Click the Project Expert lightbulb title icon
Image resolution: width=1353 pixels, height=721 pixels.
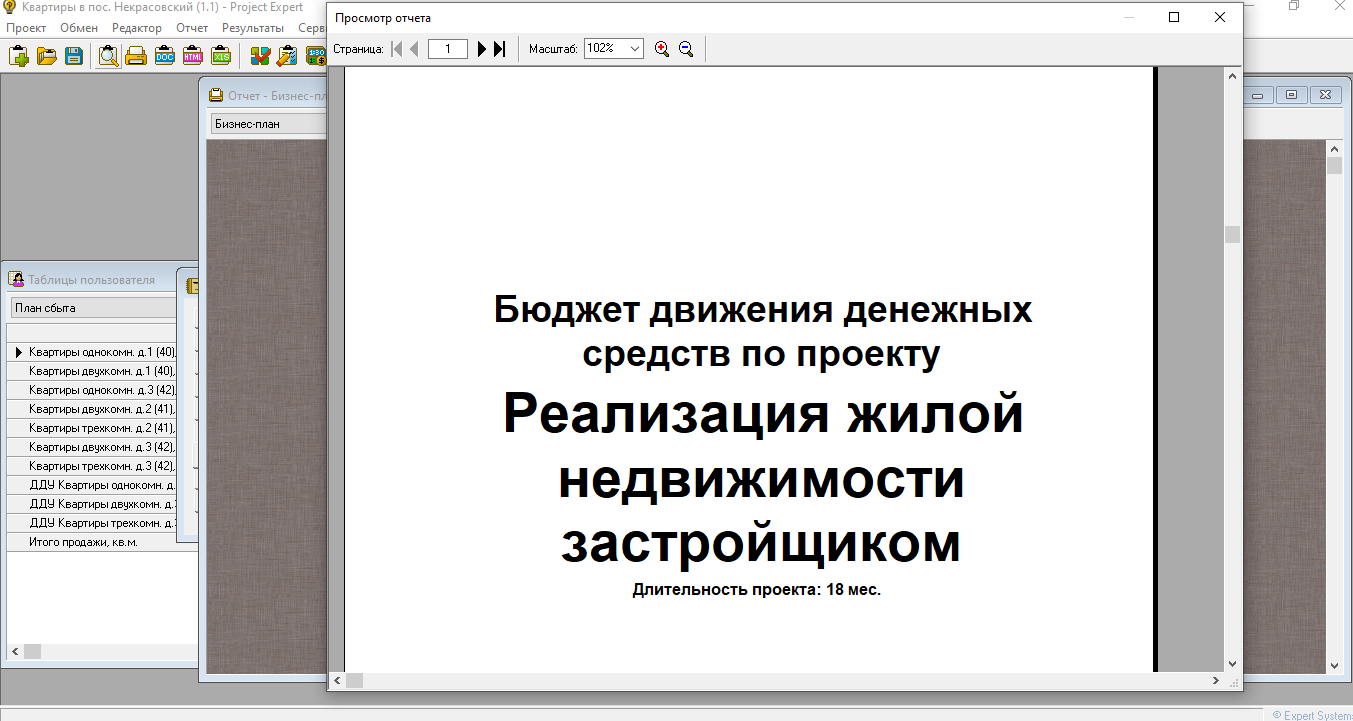point(9,7)
